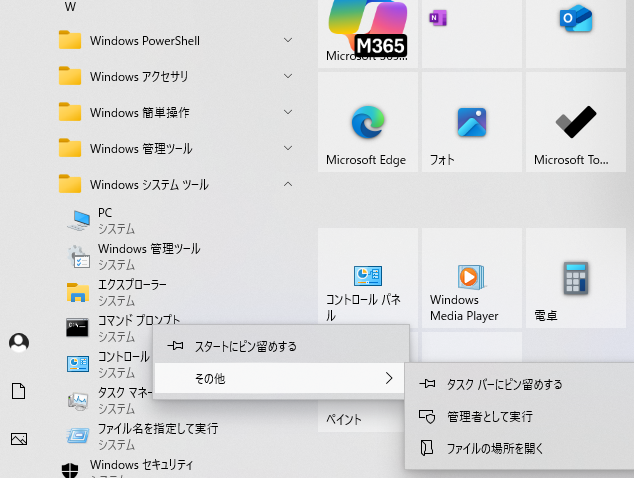
Task: Collapse the Windows システム ツール folder
Action: 178,184
